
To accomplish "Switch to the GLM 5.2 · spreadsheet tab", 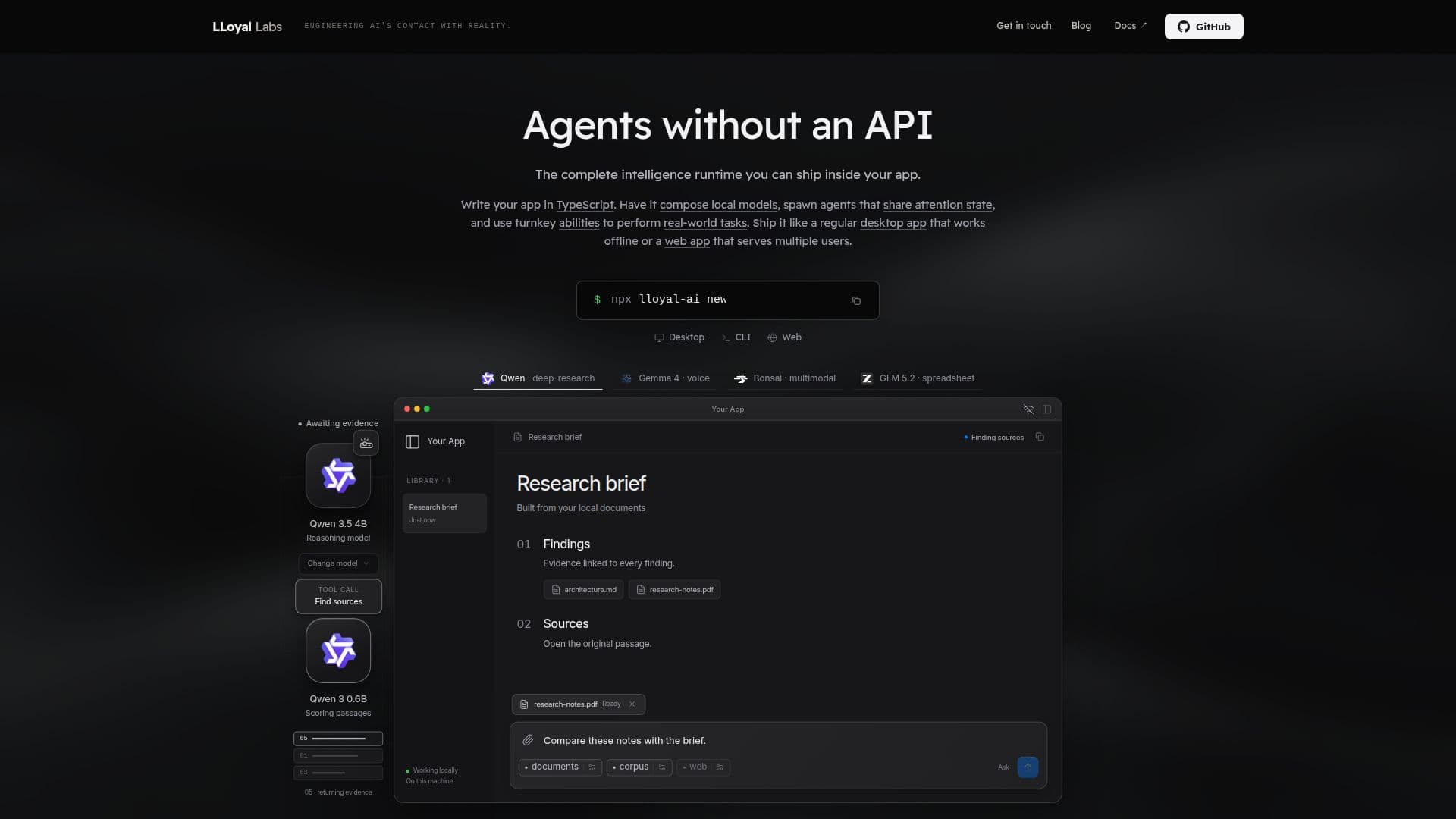I will tap(918, 378).
